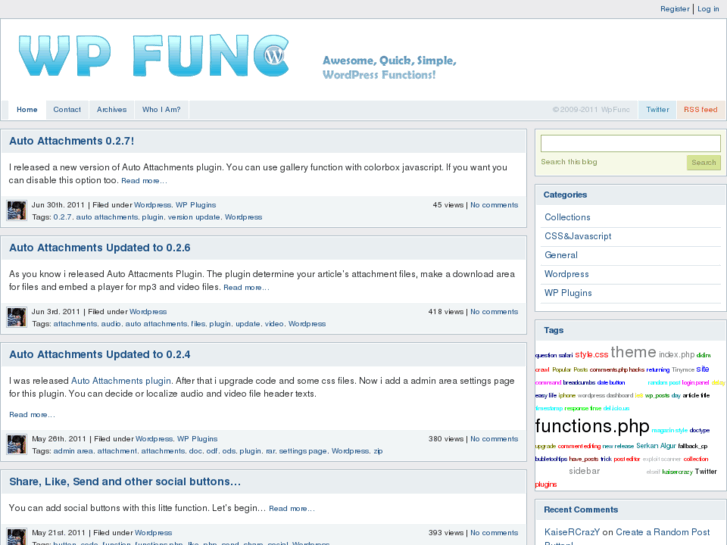The image size is (727, 545).
Task: Open author avatar on the 0.2.4 update post
Action: point(17,444)
